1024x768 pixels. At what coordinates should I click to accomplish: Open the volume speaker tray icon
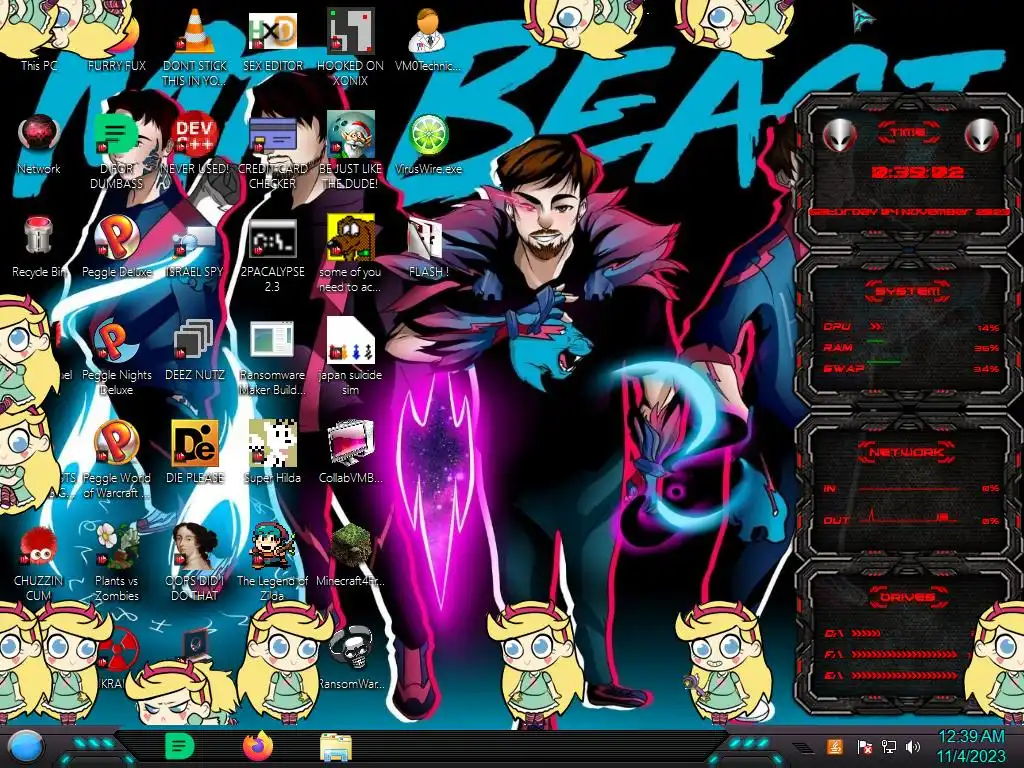click(912, 747)
